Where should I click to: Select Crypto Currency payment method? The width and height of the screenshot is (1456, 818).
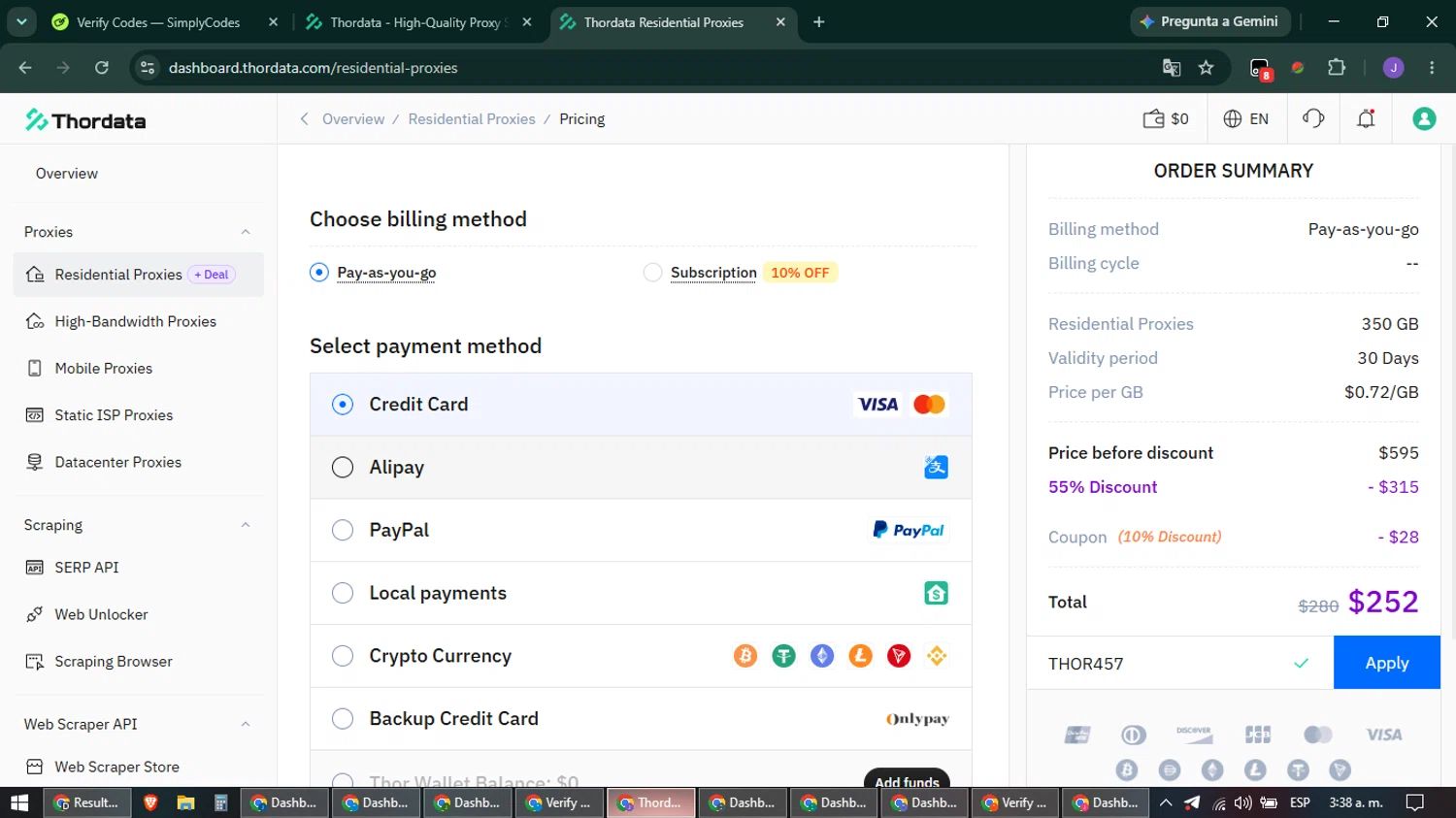[x=641, y=656]
